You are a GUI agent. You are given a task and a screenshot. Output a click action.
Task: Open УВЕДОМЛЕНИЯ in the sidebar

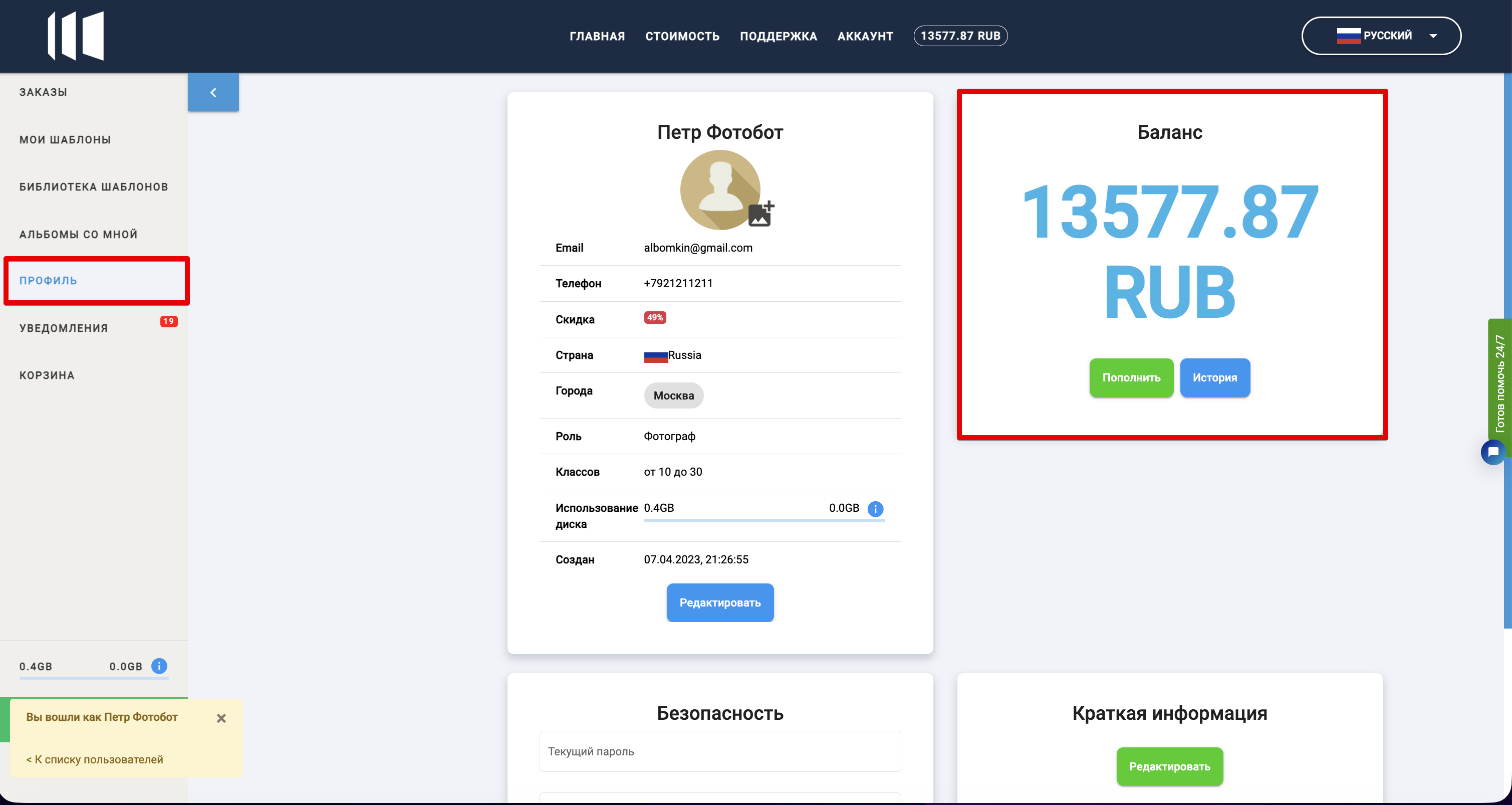64,328
